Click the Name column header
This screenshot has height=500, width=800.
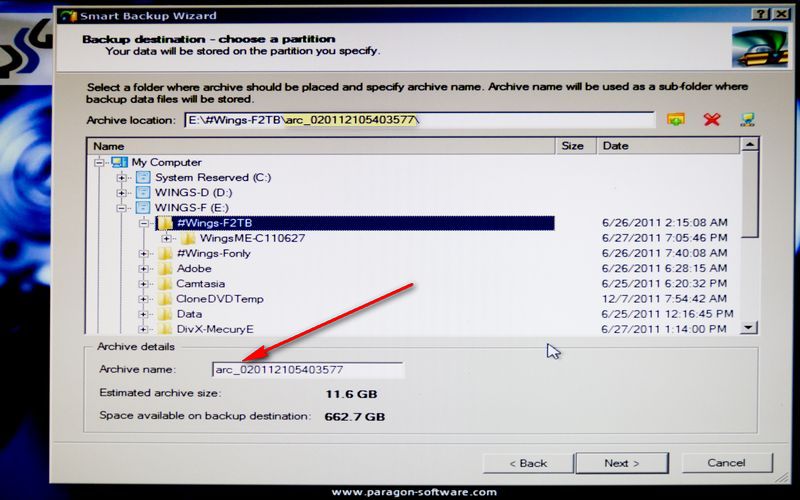(321, 146)
